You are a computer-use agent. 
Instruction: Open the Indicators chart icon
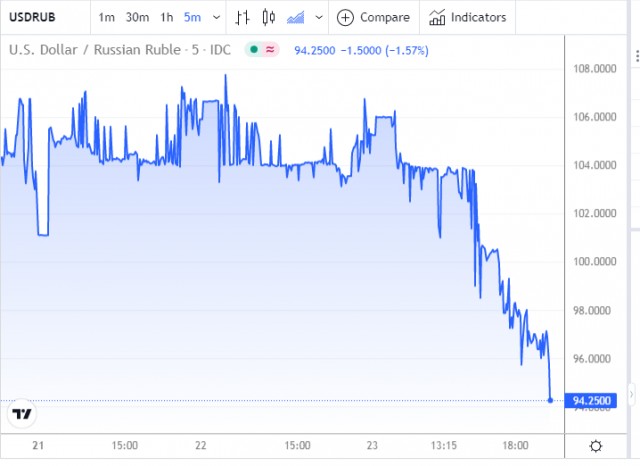click(437, 18)
